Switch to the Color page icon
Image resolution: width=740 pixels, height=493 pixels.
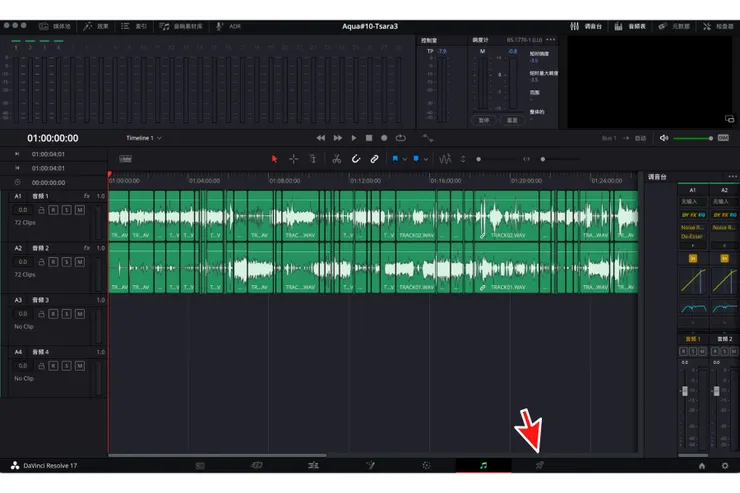426,466
